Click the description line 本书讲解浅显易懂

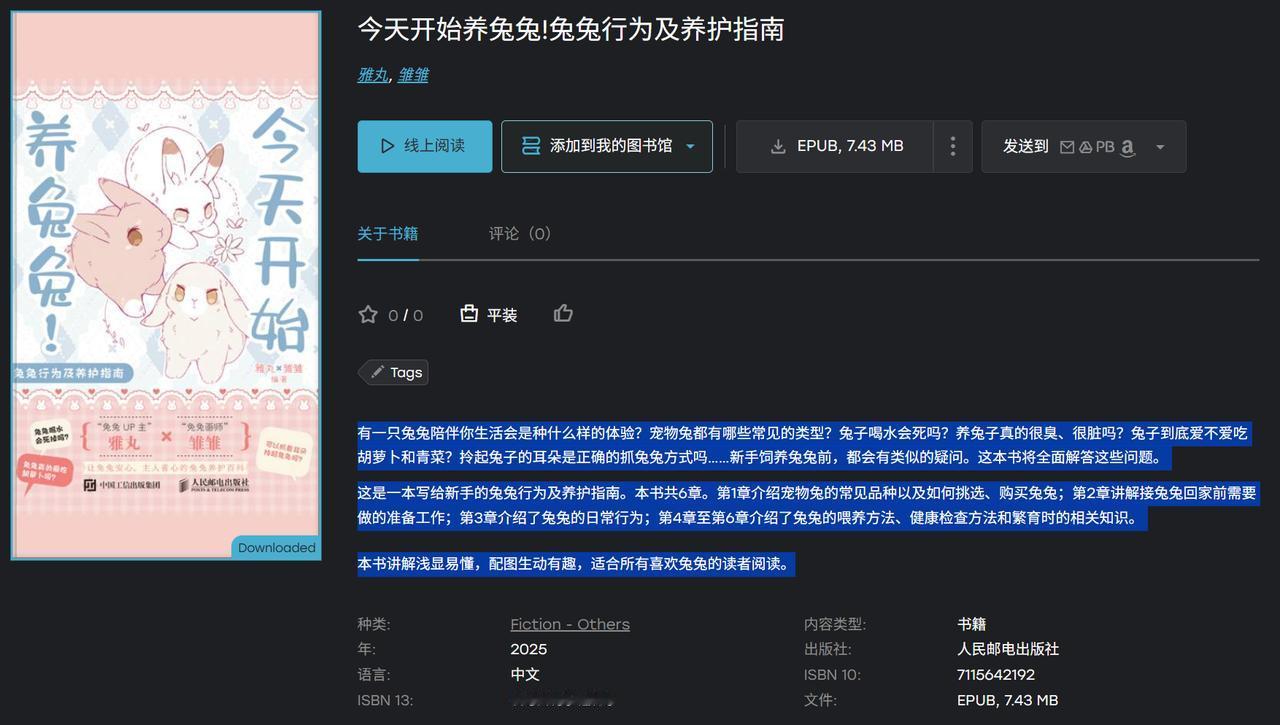[576, 564]
